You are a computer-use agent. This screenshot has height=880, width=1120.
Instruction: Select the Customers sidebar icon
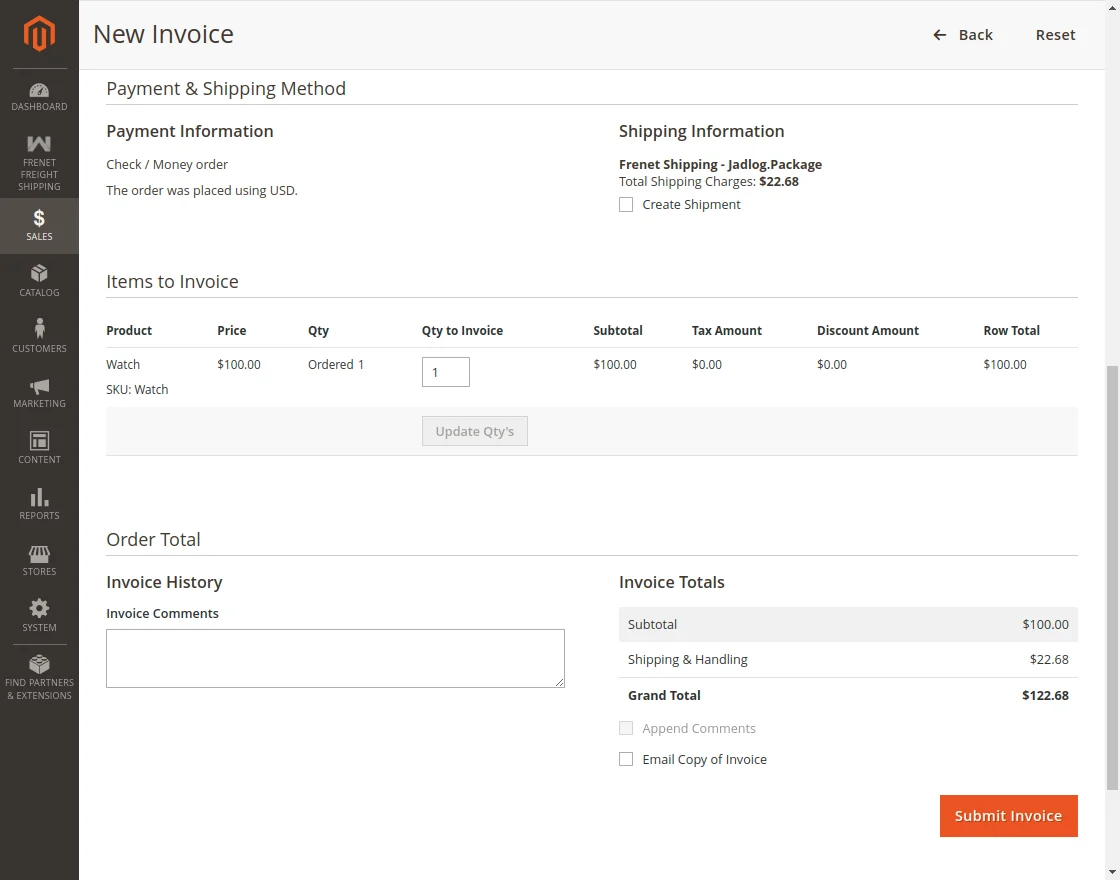pyautogui.click(x=39, y=338)
